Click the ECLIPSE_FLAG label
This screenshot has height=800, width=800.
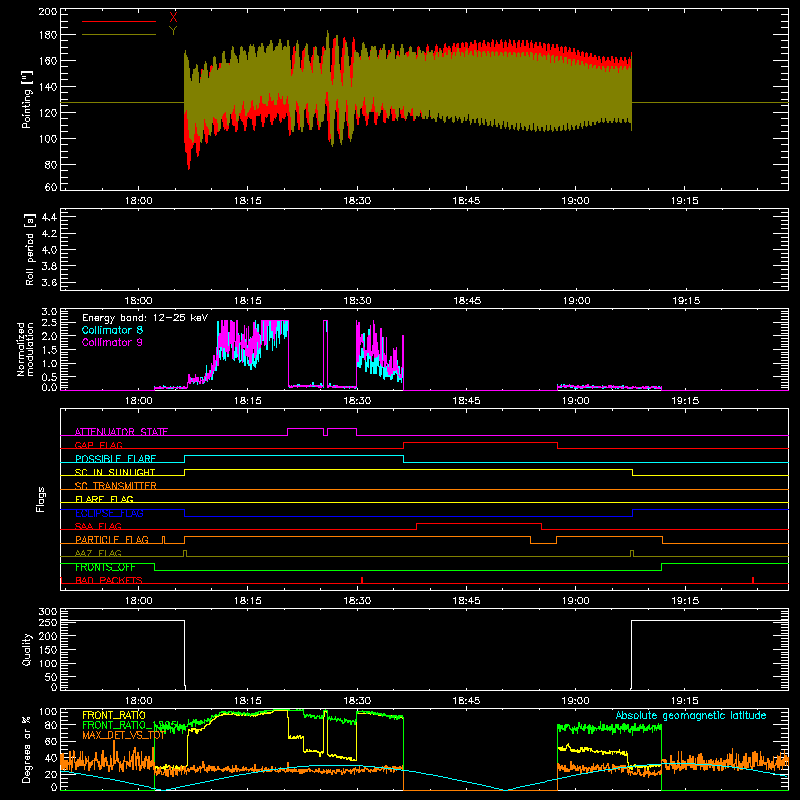[109, 513]
